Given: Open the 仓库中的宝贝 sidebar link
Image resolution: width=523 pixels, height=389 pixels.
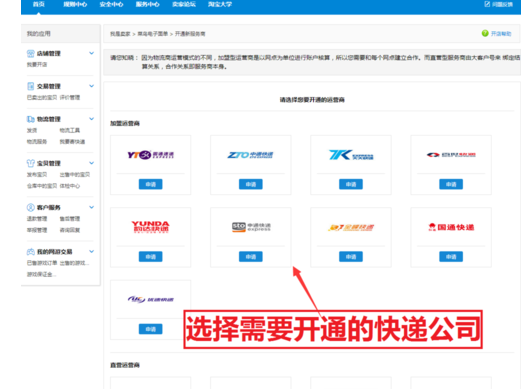Looking at the screenshot, I should point(42,186).
